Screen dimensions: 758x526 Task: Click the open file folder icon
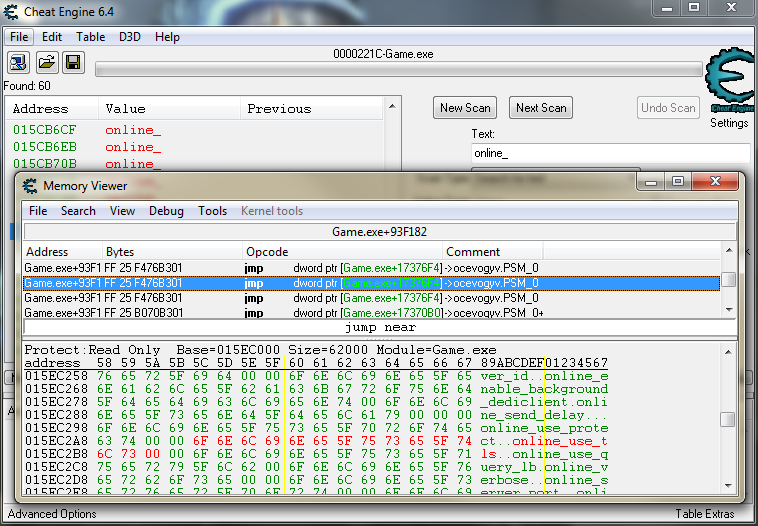[x=46, y=63]
